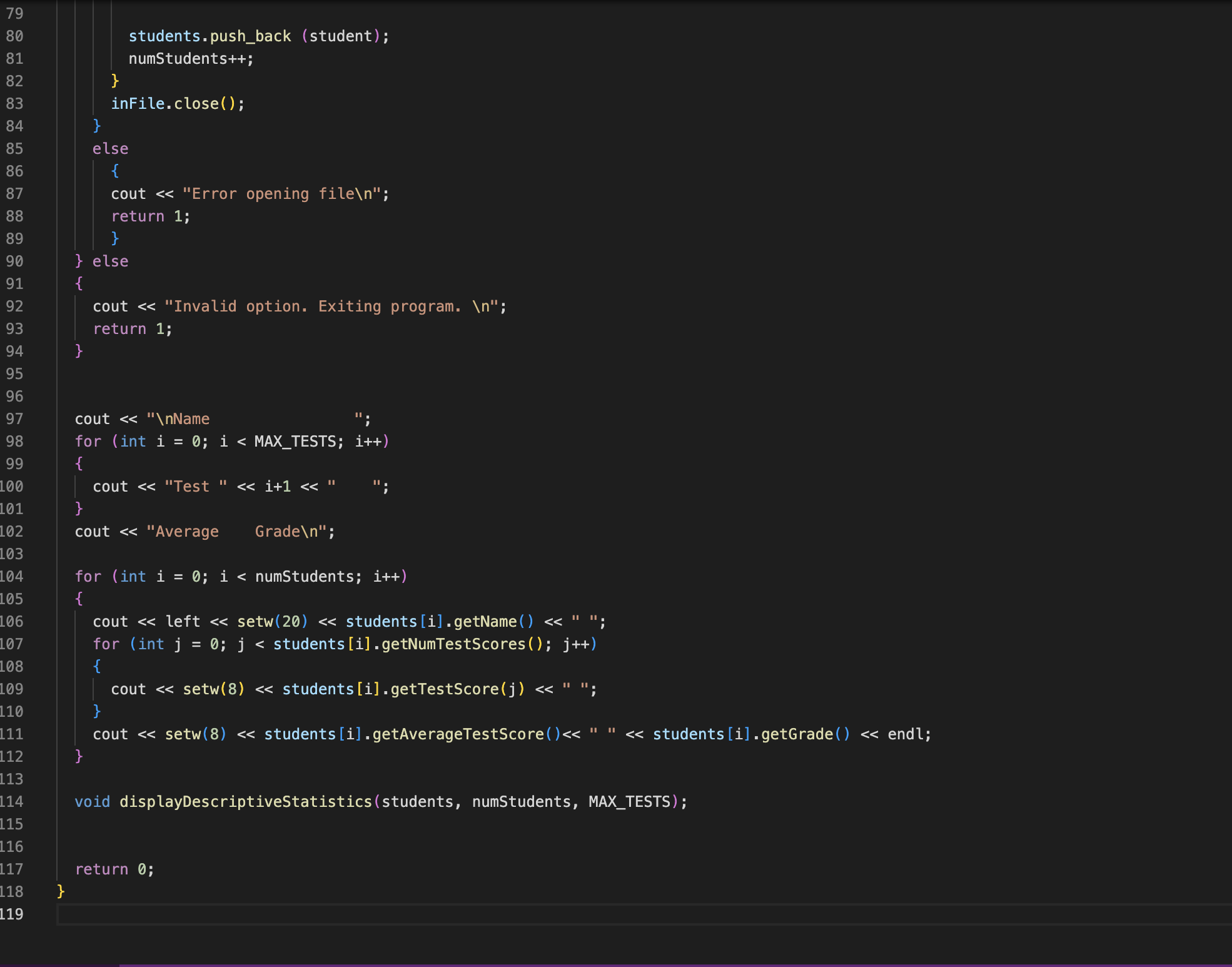Click the "Error opening file\n" string
The image size is (1232, 967).
[x=281, y=193]
